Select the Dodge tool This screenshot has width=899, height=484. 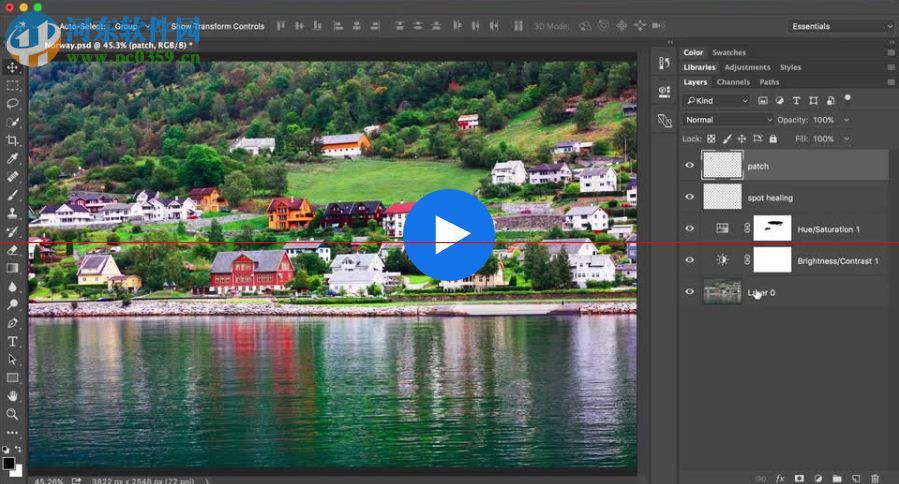(12, 305)
